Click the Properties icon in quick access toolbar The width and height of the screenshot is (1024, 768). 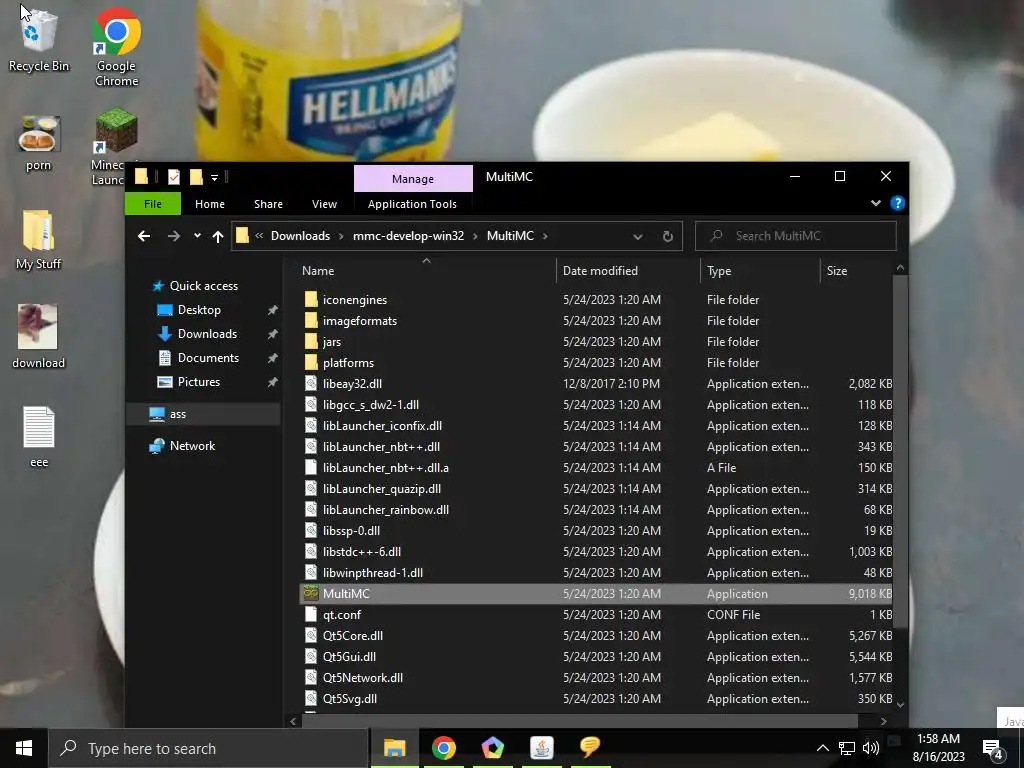pos(174,177)
